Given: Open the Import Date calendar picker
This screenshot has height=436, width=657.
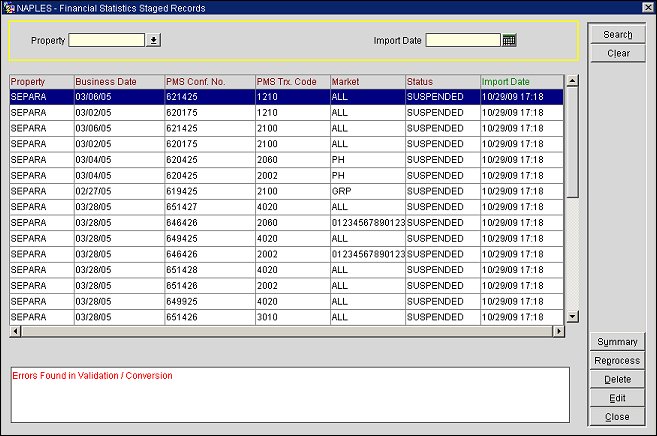Looking at the screenshot, I should (509, 40).
